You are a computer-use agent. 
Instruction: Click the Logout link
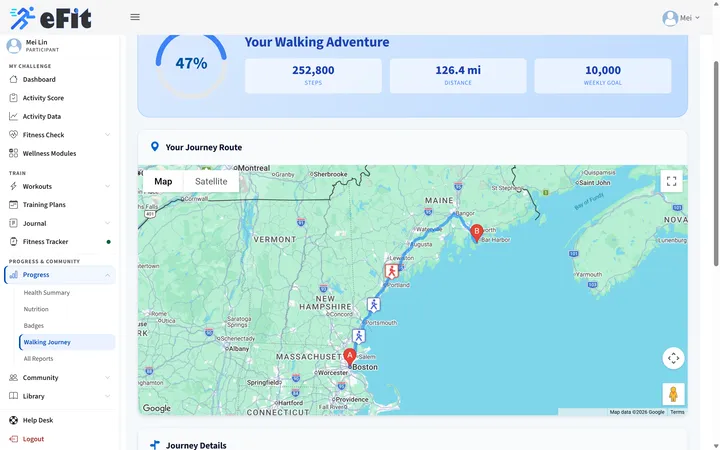[34, 439]
